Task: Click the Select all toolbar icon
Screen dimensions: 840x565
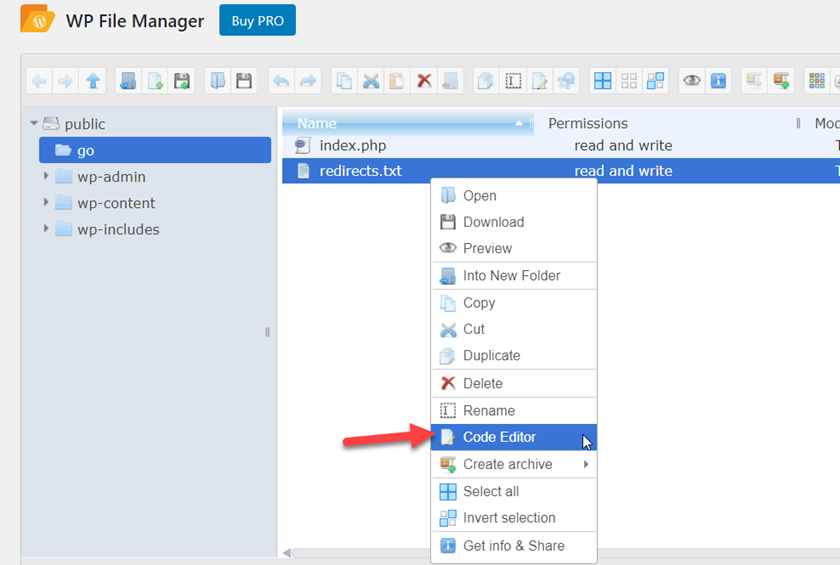Action: (x=603, y=81)
